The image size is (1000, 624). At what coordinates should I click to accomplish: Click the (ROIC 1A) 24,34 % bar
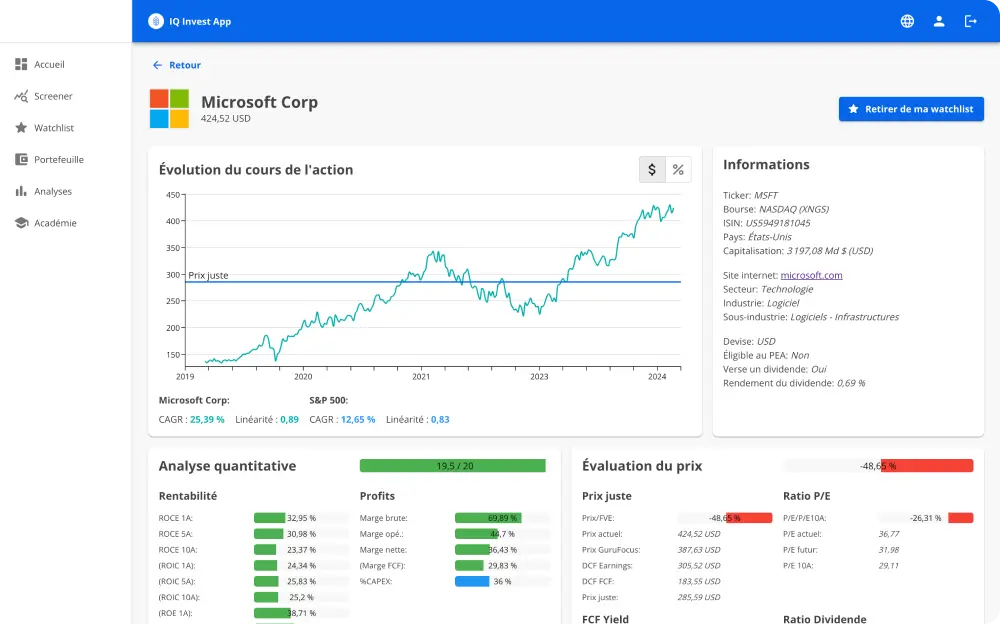point(301,565)
